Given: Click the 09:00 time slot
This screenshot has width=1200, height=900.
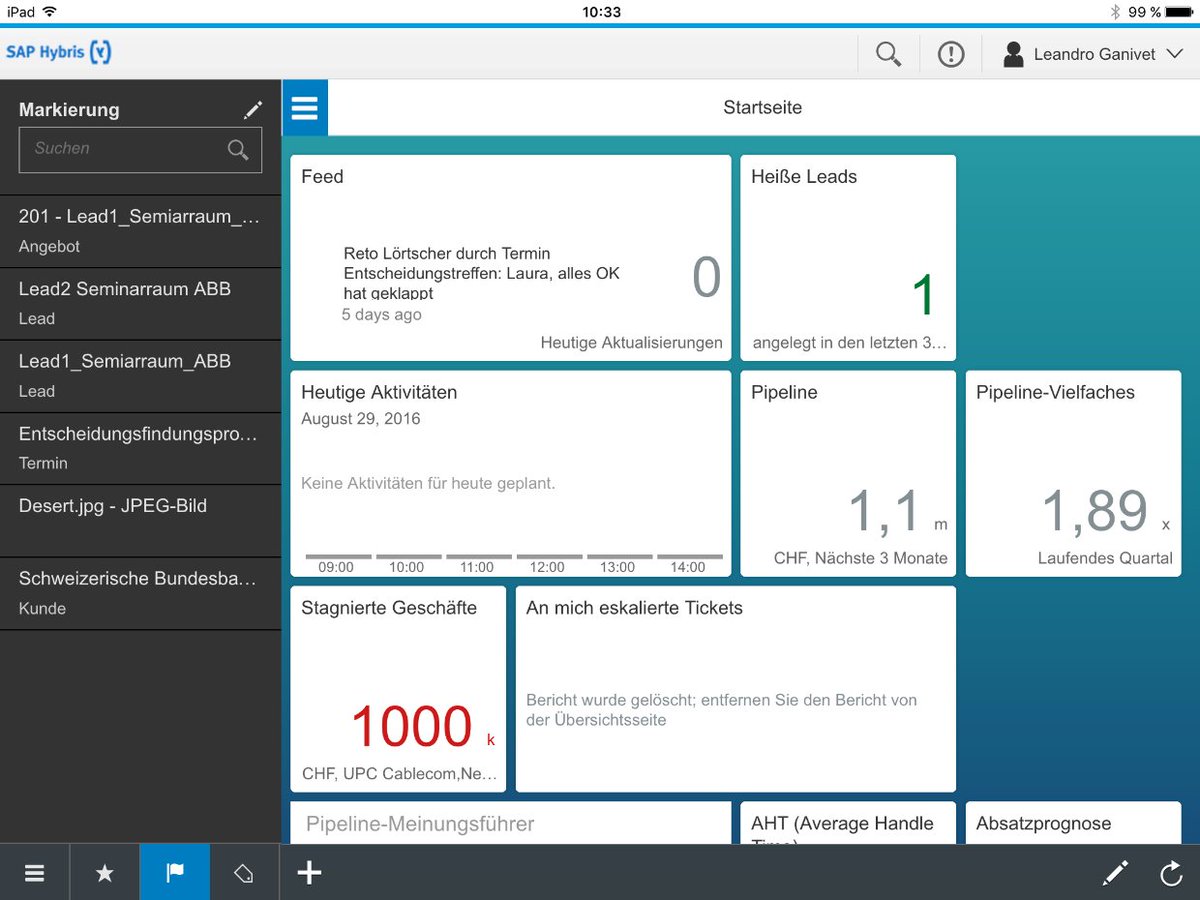Looking at the screenshot, I should click(336, 563).
